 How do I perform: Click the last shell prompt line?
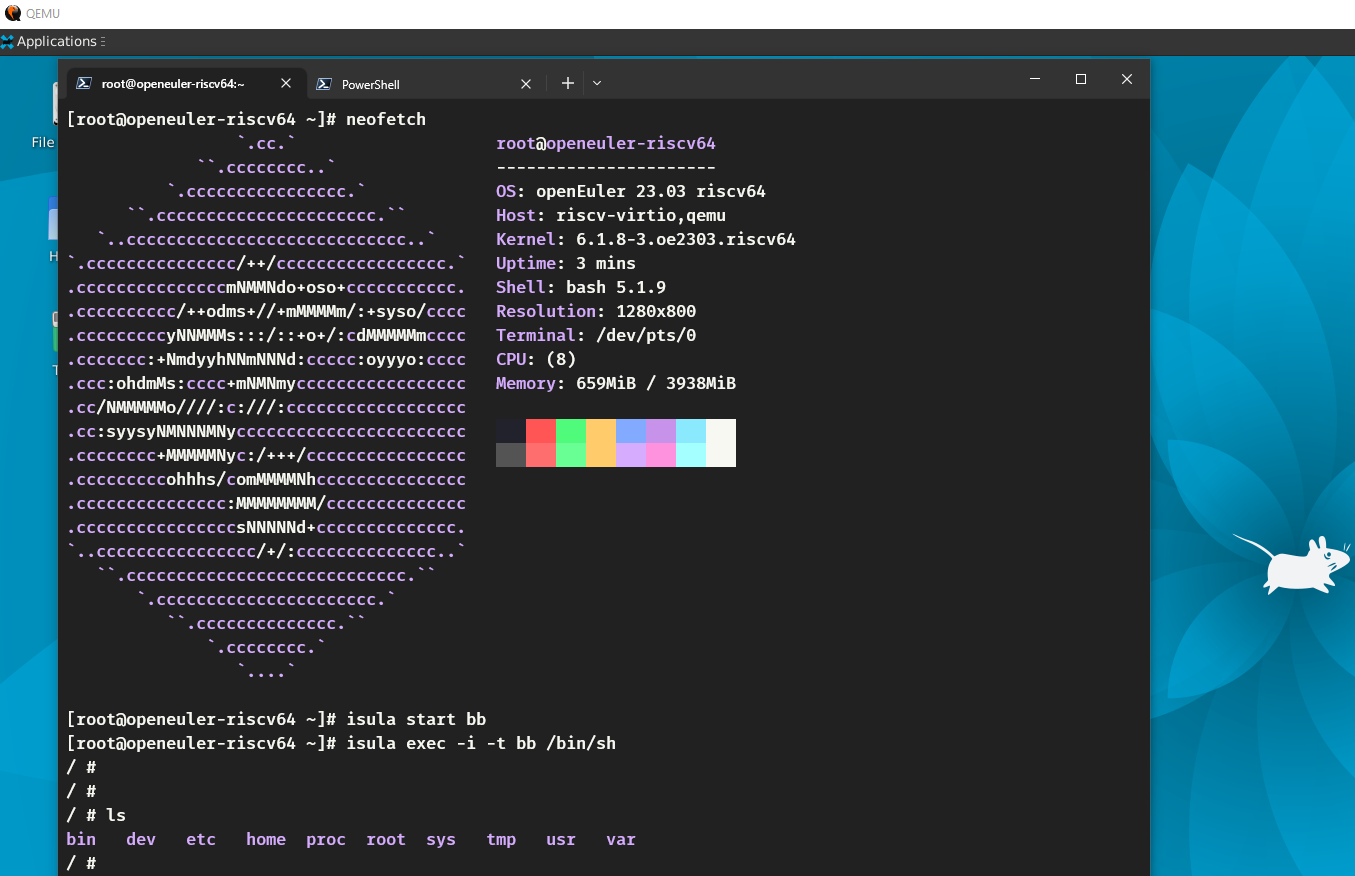click(x=81, y=863)
